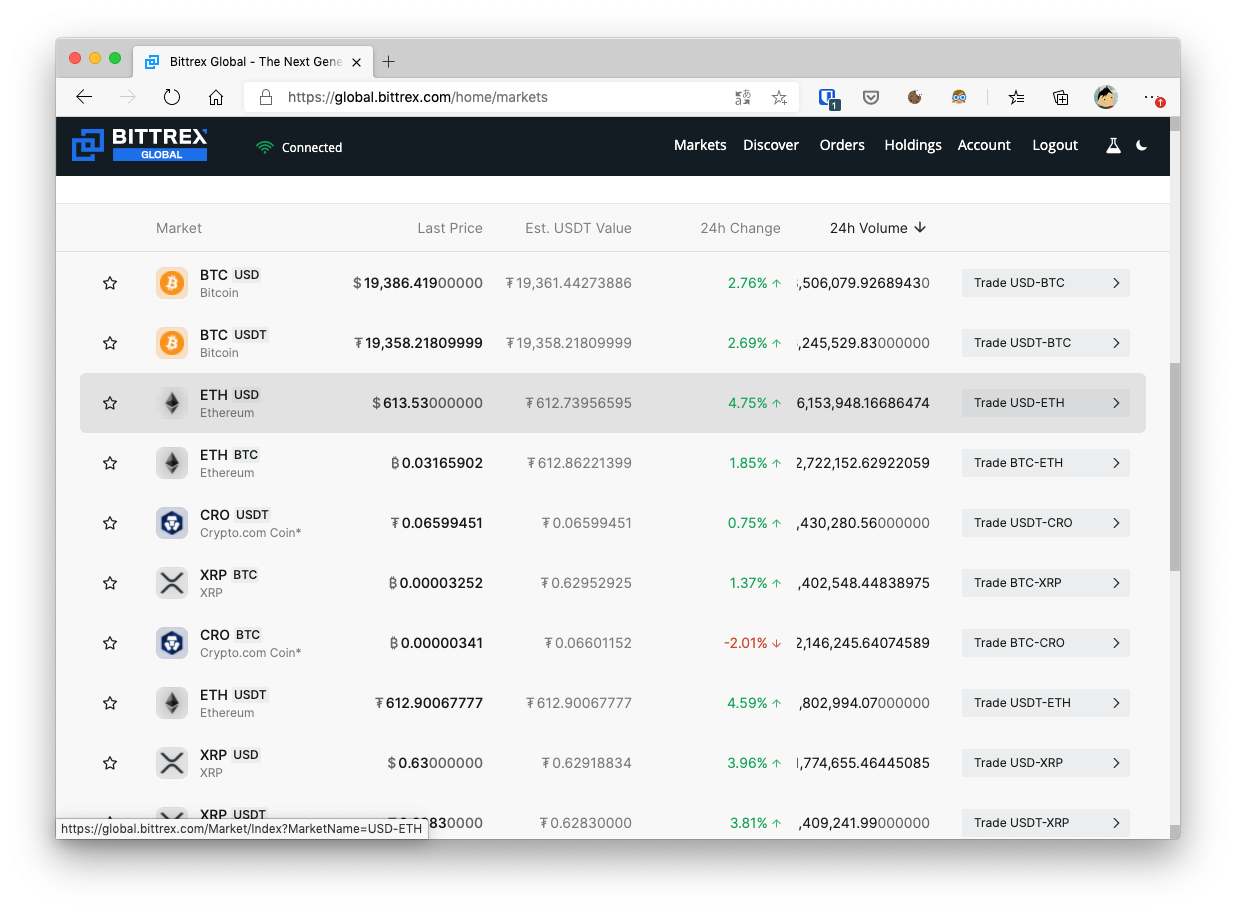Click the Trade USD-XRP button
This screenshot has height=913, width=1236.
(1046, 763)
